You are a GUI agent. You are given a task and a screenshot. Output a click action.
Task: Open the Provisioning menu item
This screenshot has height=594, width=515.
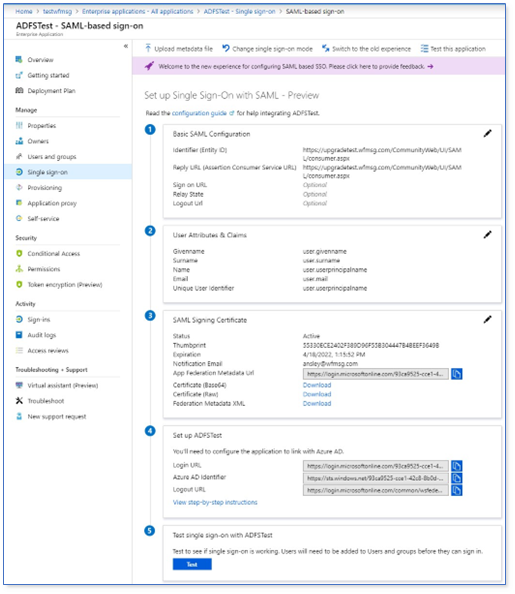coord(44,188)
